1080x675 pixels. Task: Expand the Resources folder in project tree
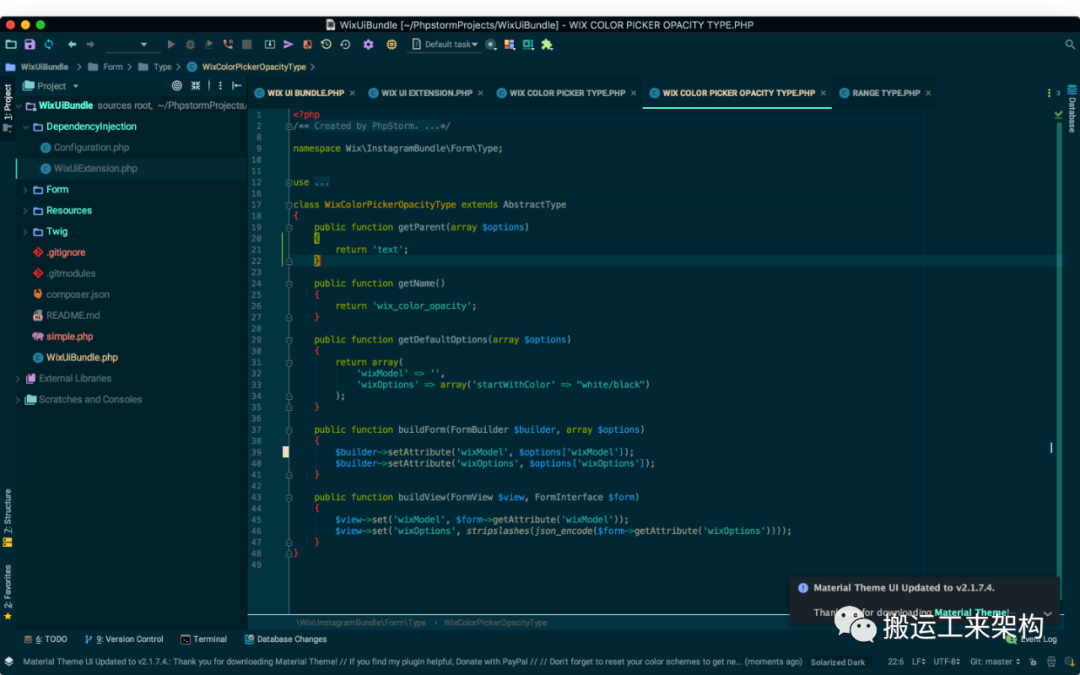pyautogui.click(x=25, y=211)
